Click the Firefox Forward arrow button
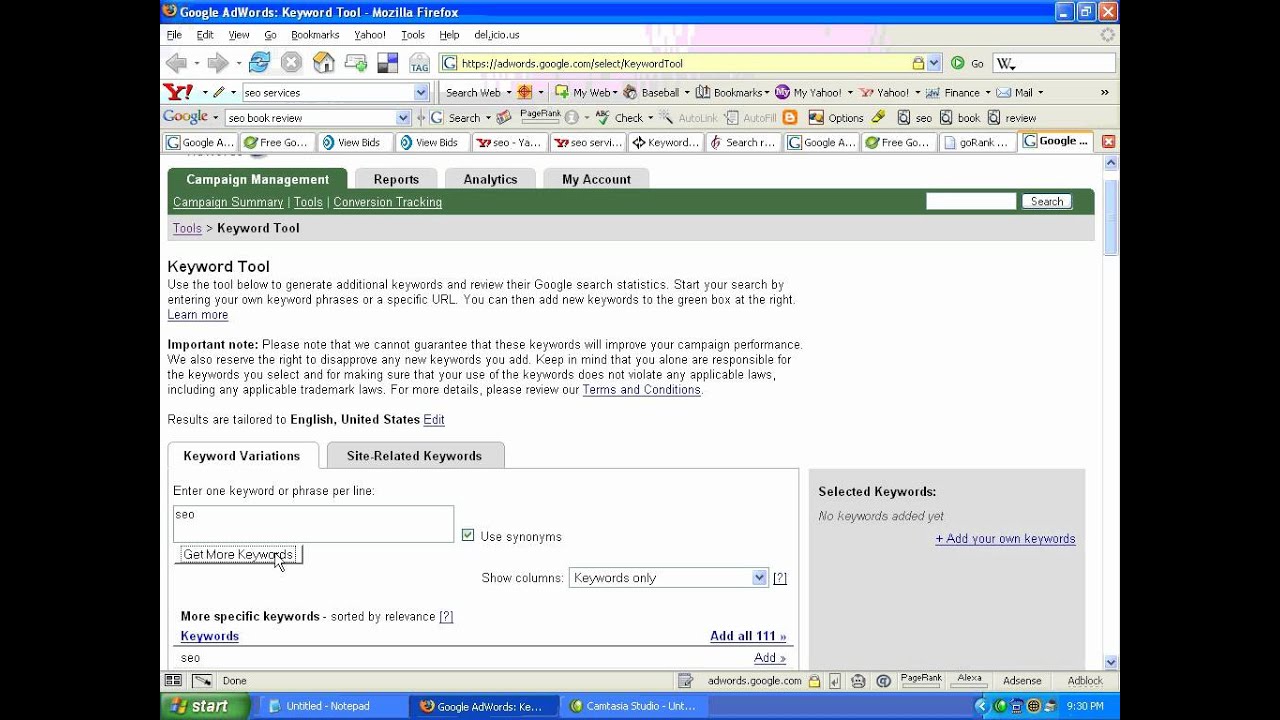This screenshot has height=720, width=1280. tap(217, 63)
